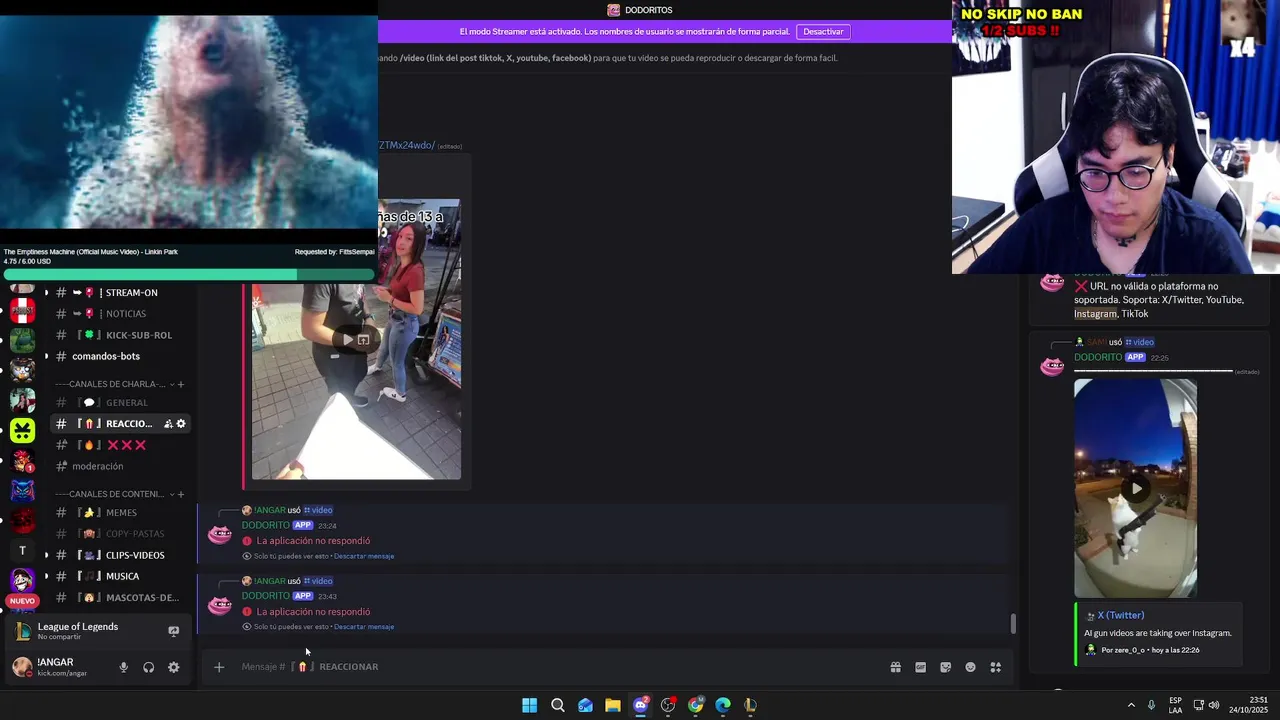
Task: Expand CLIPS-VIDEOS channel threads arrow
Action: [x=46, y=555]
